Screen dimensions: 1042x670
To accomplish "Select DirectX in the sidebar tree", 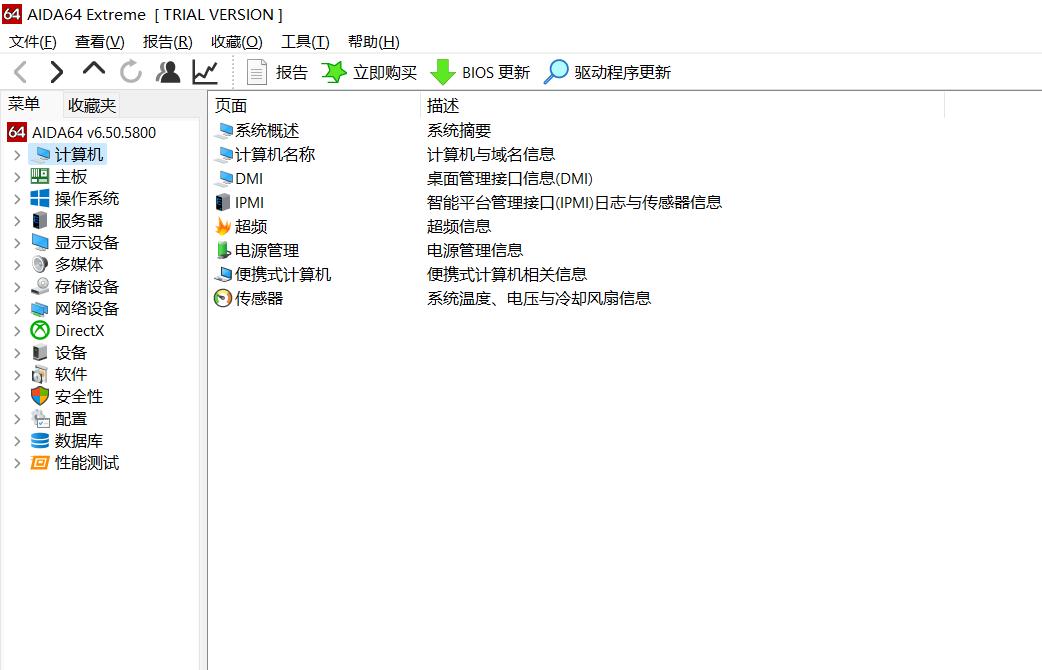I will 79,331.
